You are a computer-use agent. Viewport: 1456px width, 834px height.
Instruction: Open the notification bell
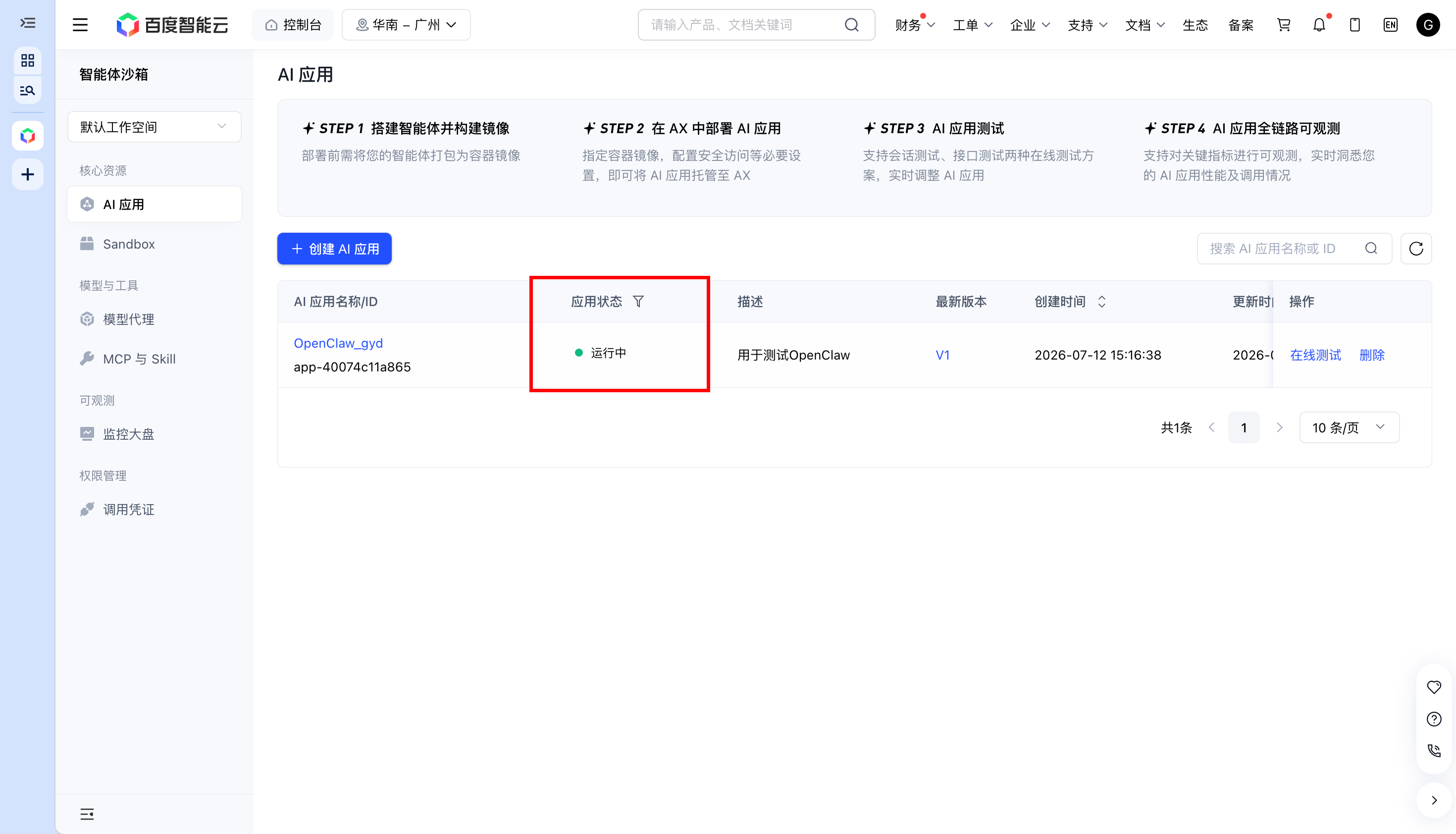1319,25
